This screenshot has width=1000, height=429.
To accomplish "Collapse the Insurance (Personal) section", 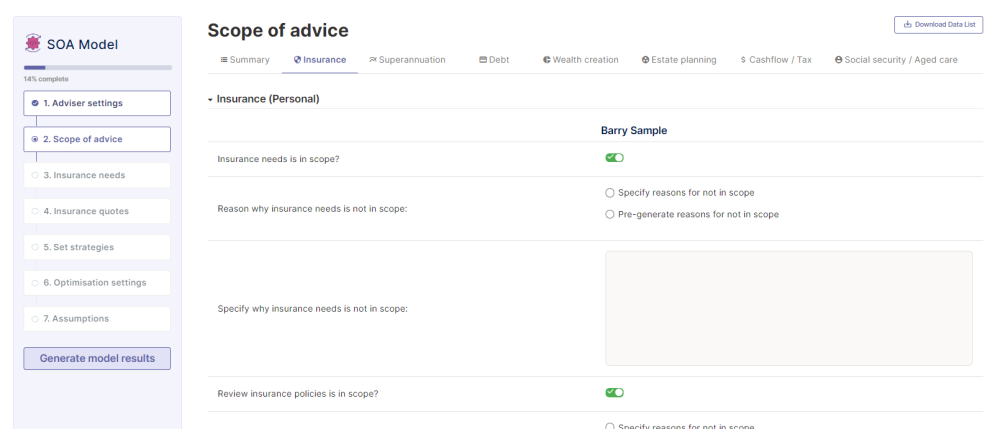I will point(210,99).
